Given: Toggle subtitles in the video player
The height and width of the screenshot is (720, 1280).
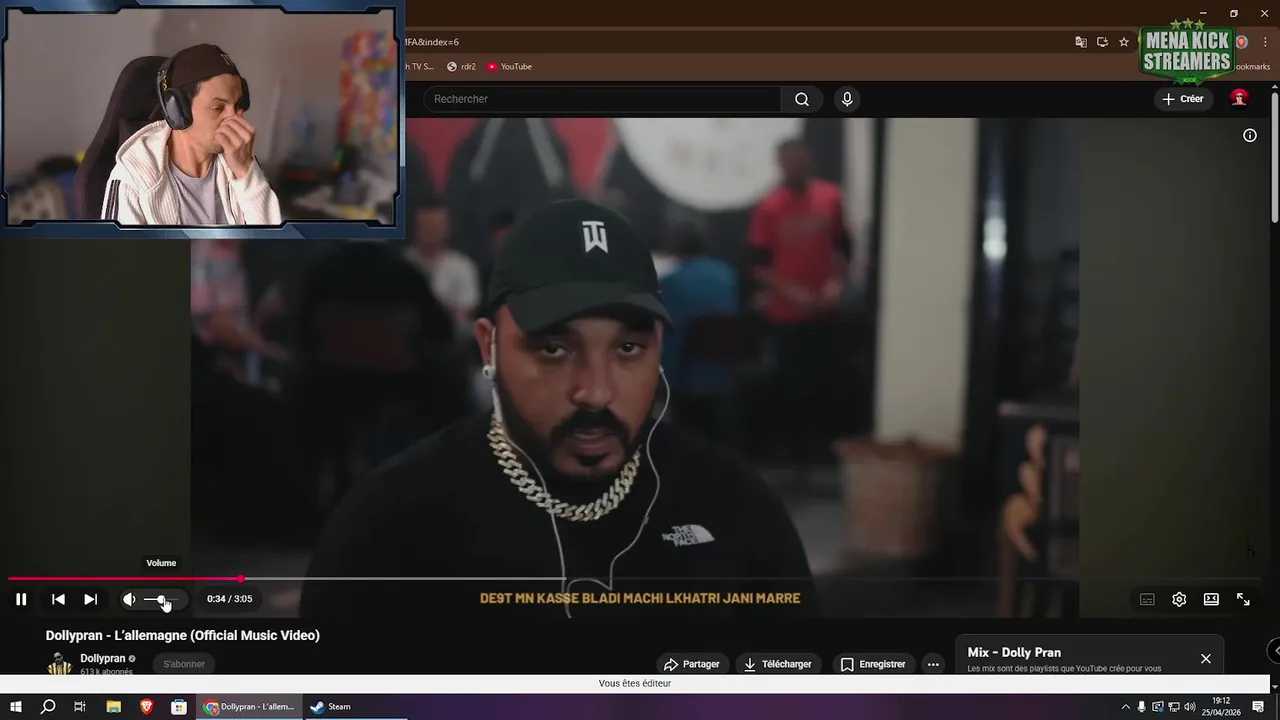Looking at the screenshot, I should [x=1147, y=599].
